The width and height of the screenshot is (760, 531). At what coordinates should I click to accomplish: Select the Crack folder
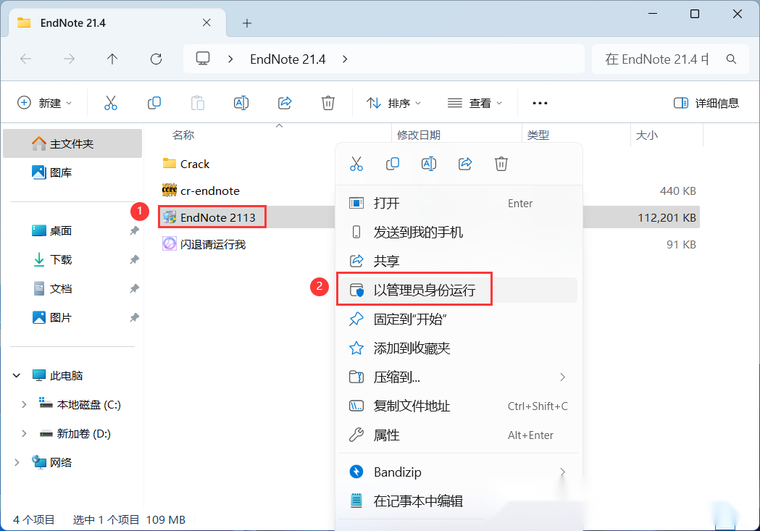click(195, 164)
